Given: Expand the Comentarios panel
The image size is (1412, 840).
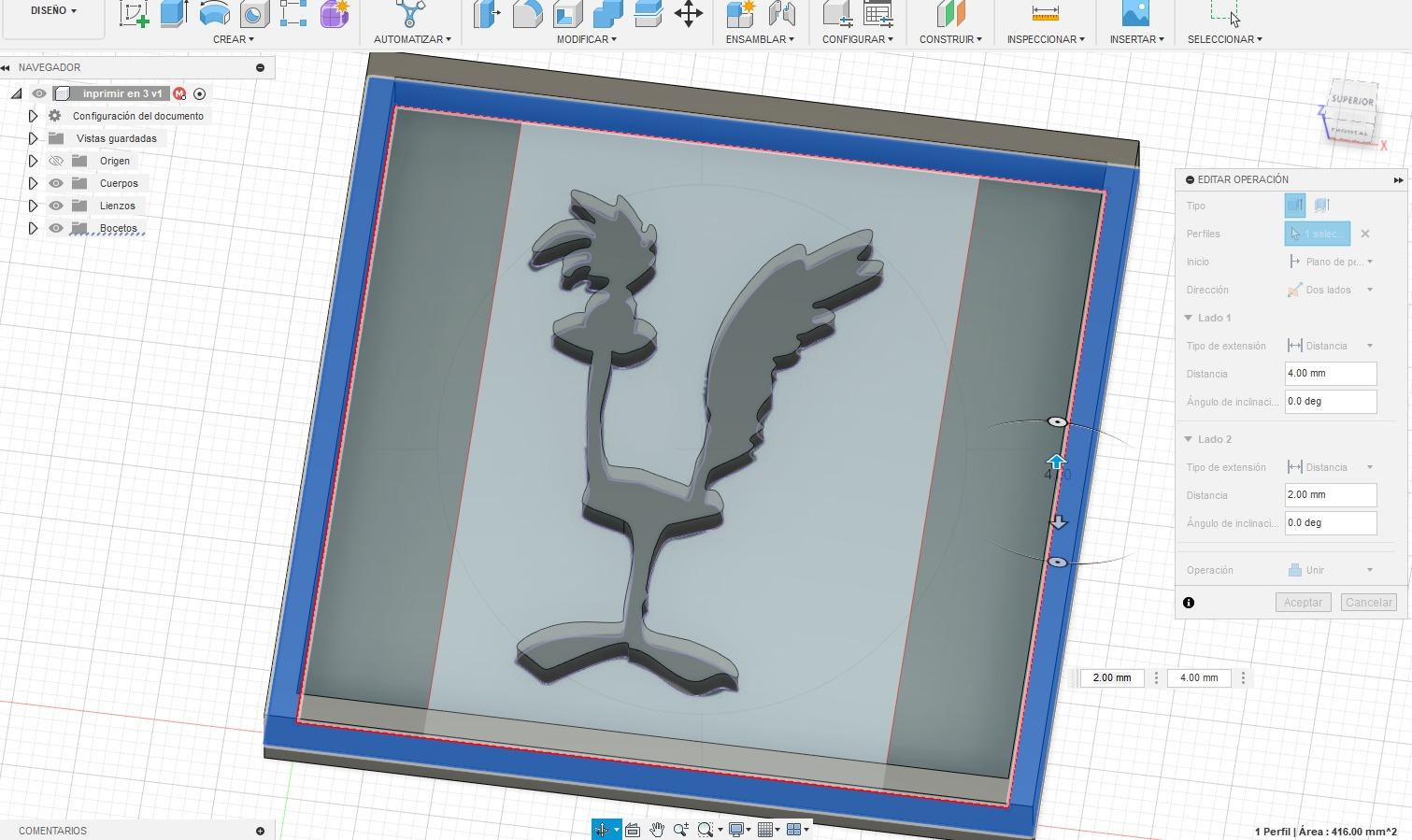Looking at the screenshot, I should 260,831.
